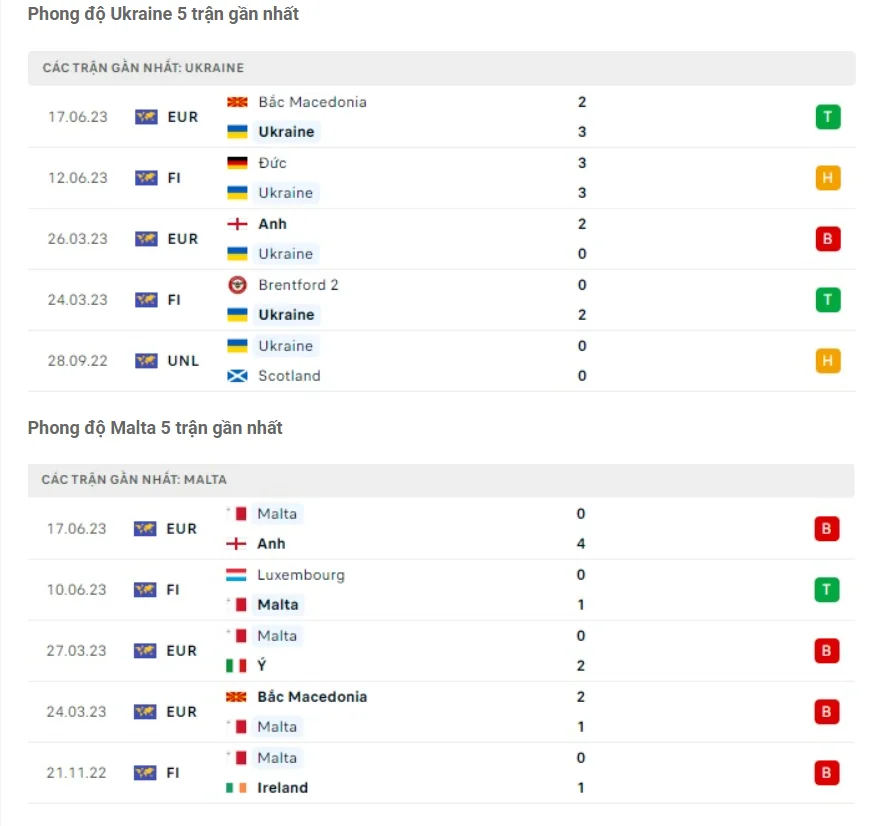Click the Italy flag beside Ý

[x=236, y=665]
